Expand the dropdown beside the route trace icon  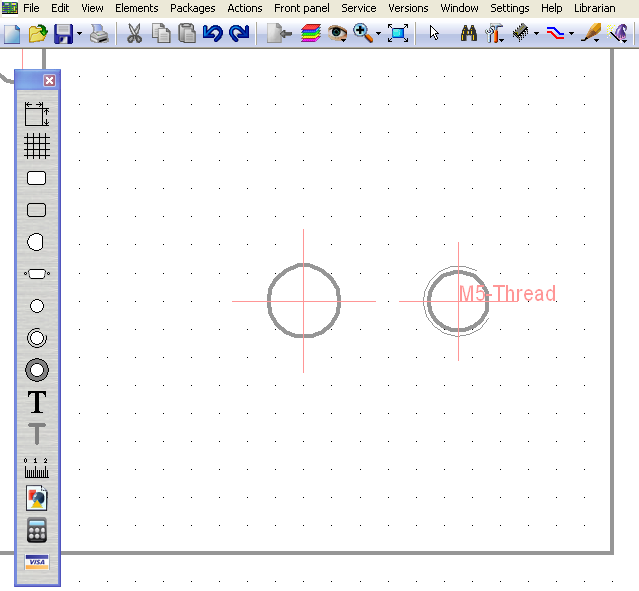click(x=571, y=34)
